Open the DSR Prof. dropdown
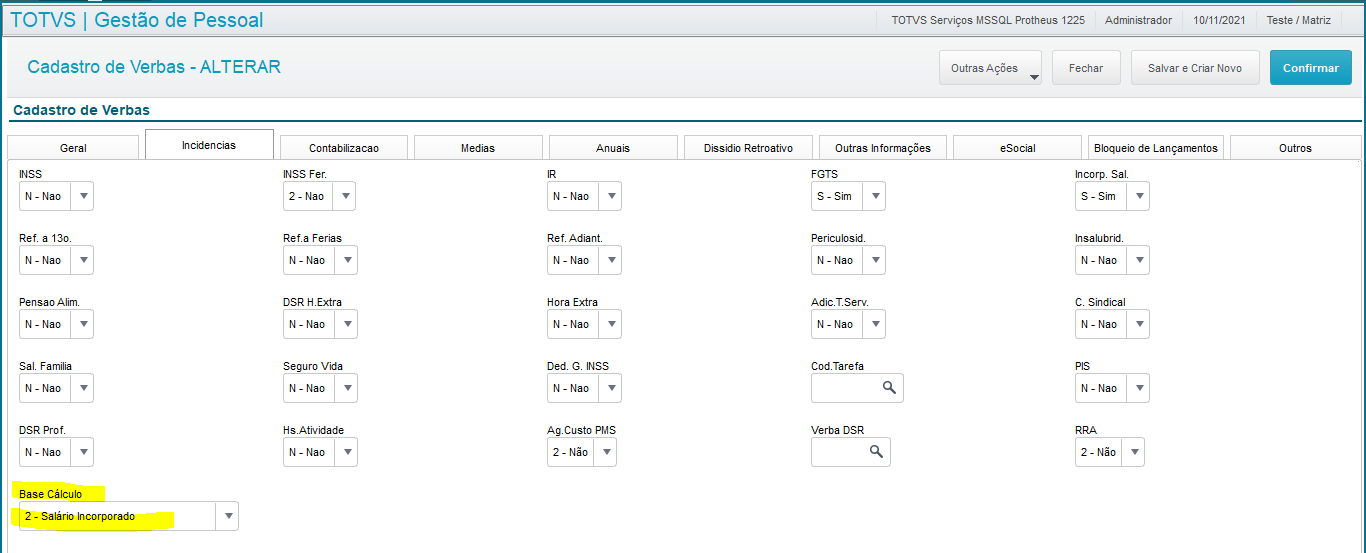 click(x=82, y=452)
